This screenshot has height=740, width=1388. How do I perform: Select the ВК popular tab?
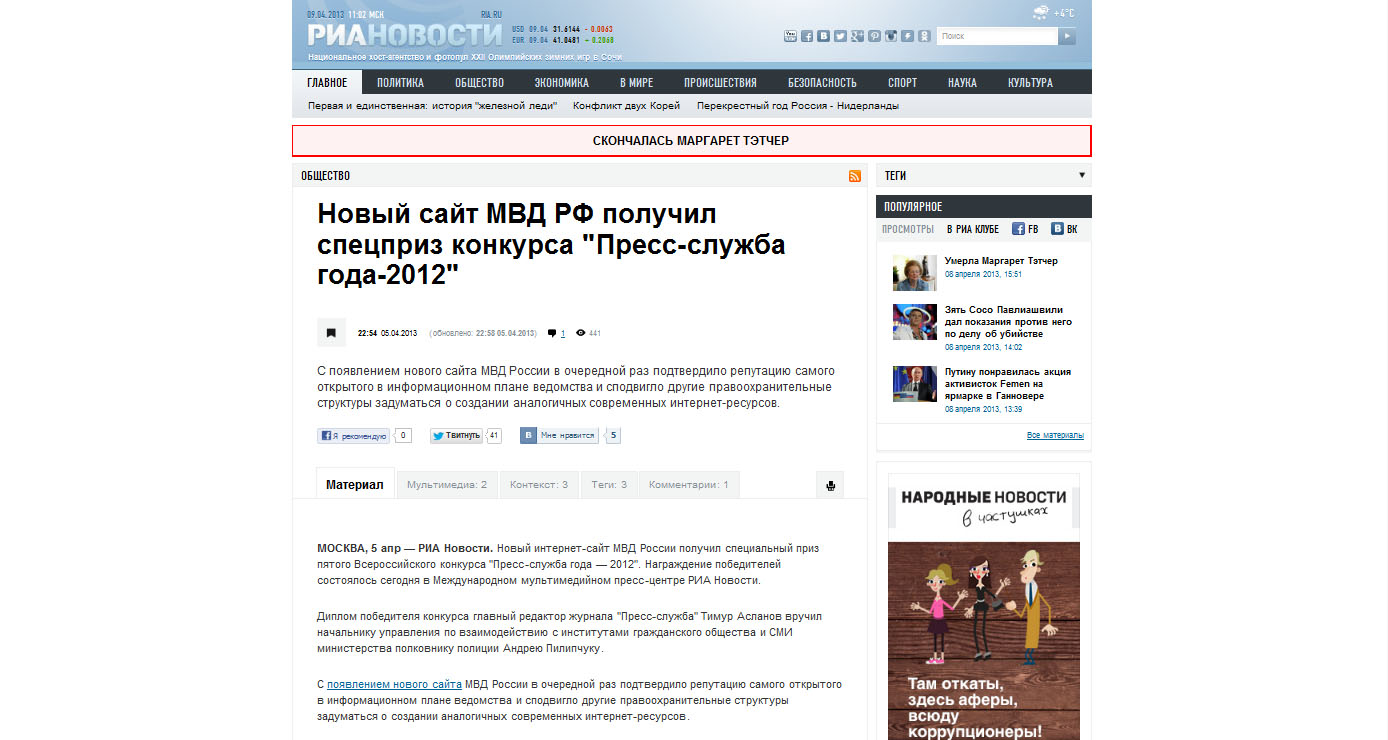[x=1065, y=229]
